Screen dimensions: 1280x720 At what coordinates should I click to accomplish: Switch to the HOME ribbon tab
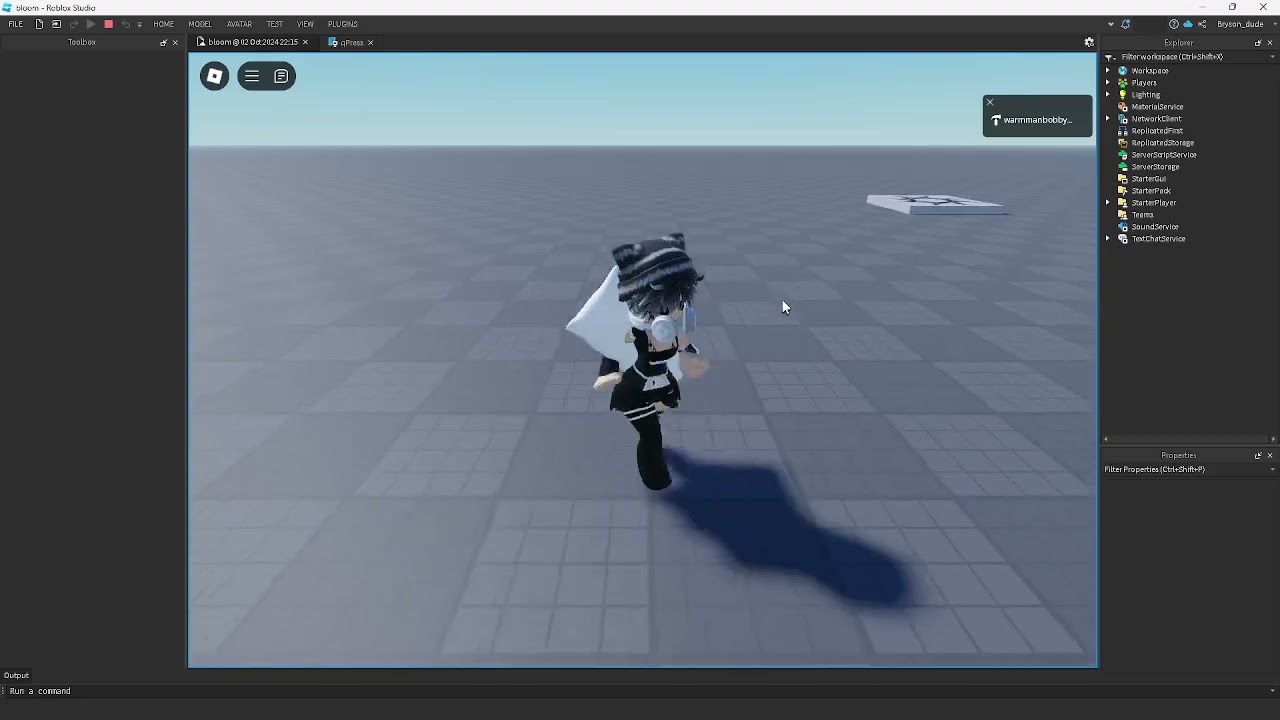point(164,24)
